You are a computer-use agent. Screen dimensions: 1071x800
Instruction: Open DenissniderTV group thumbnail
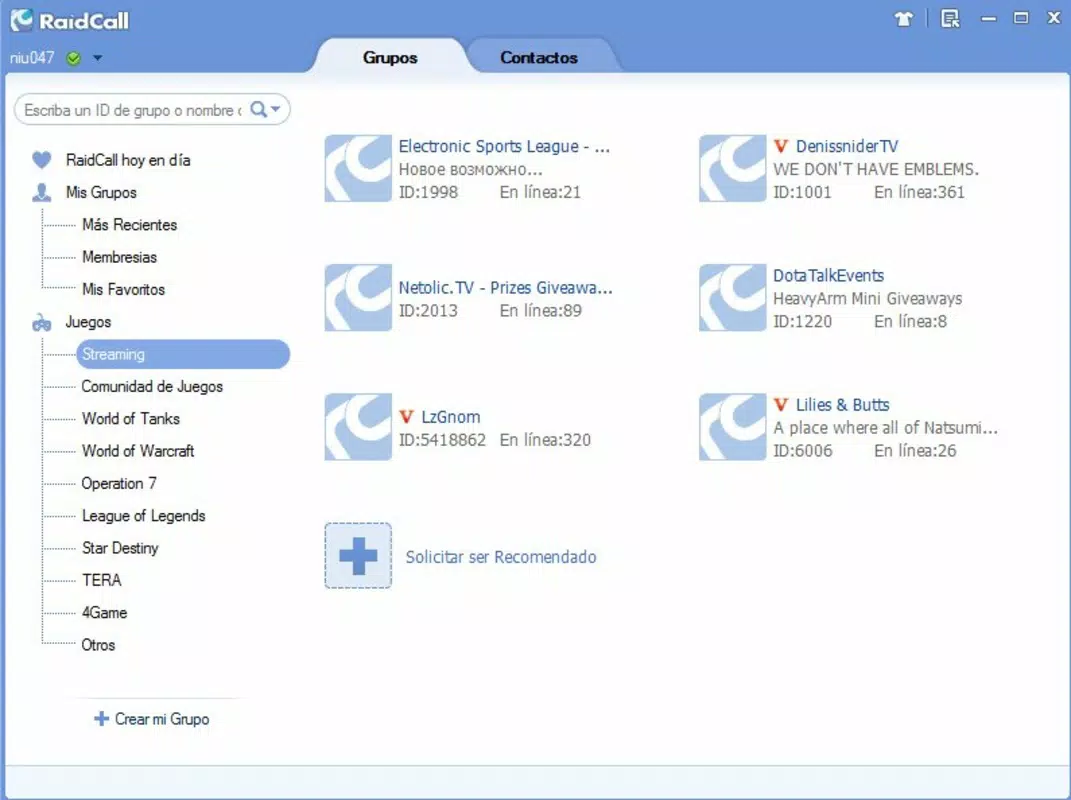[x=732, y=168]
